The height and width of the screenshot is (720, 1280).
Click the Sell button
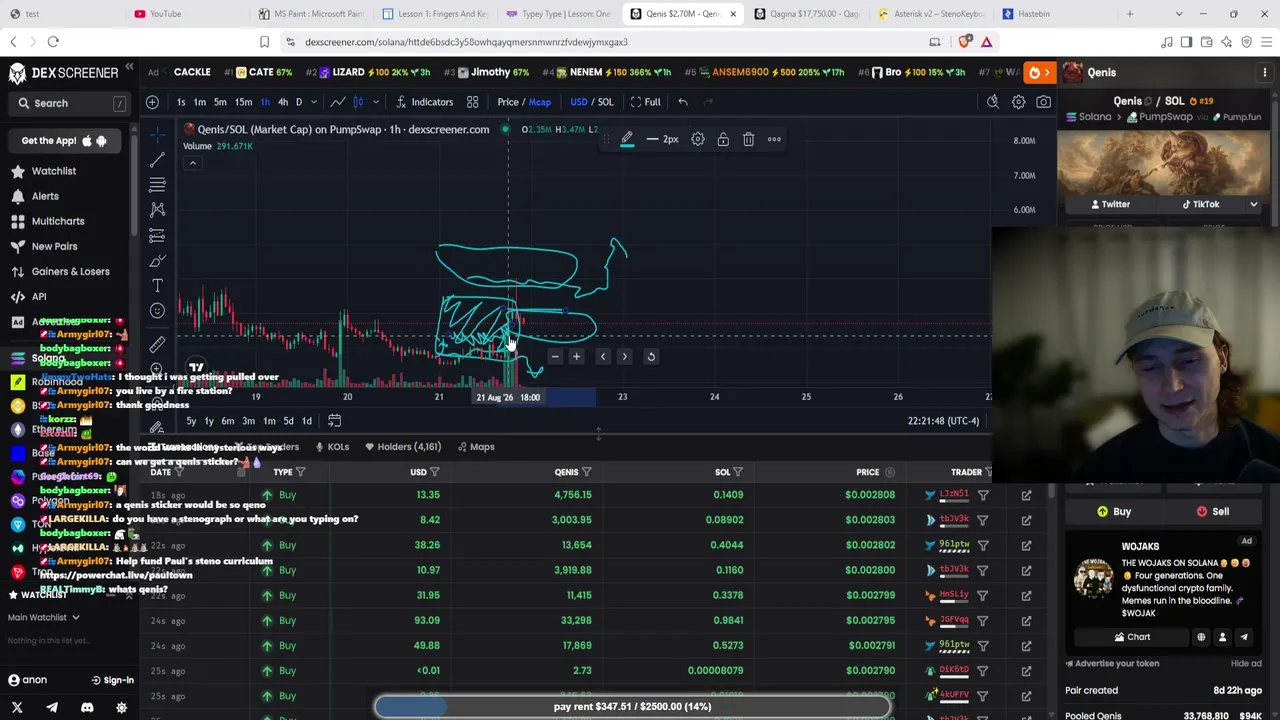coord(1213,511)
